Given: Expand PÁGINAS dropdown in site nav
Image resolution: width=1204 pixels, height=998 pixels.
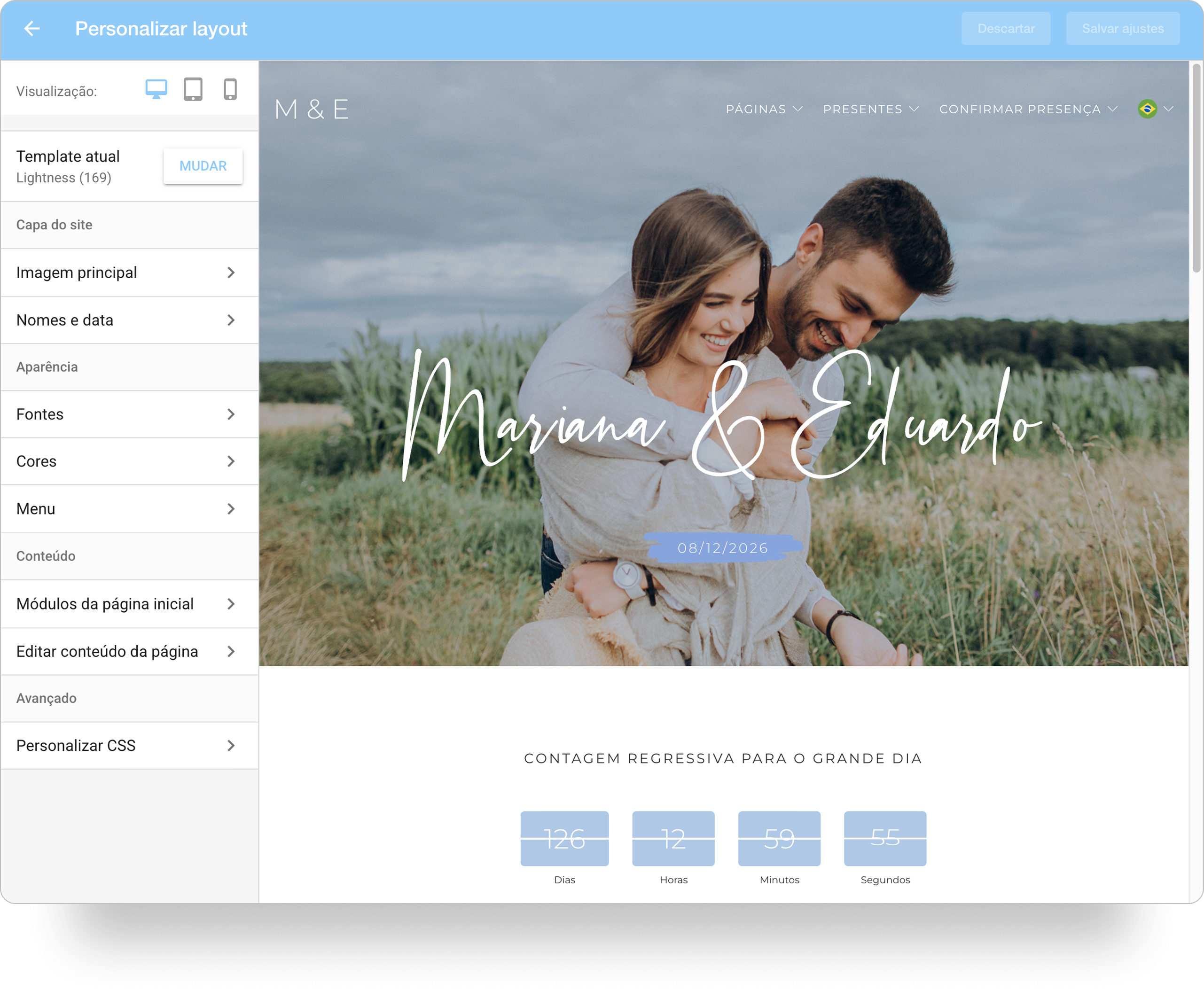Looking at the screenshot, I should click(764, 109).
